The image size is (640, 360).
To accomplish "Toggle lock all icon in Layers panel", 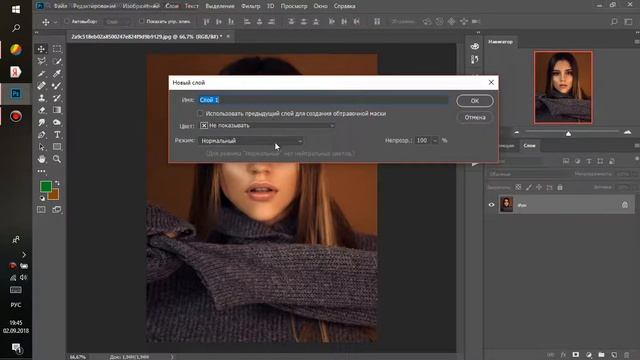I will (x=560, y=187).
